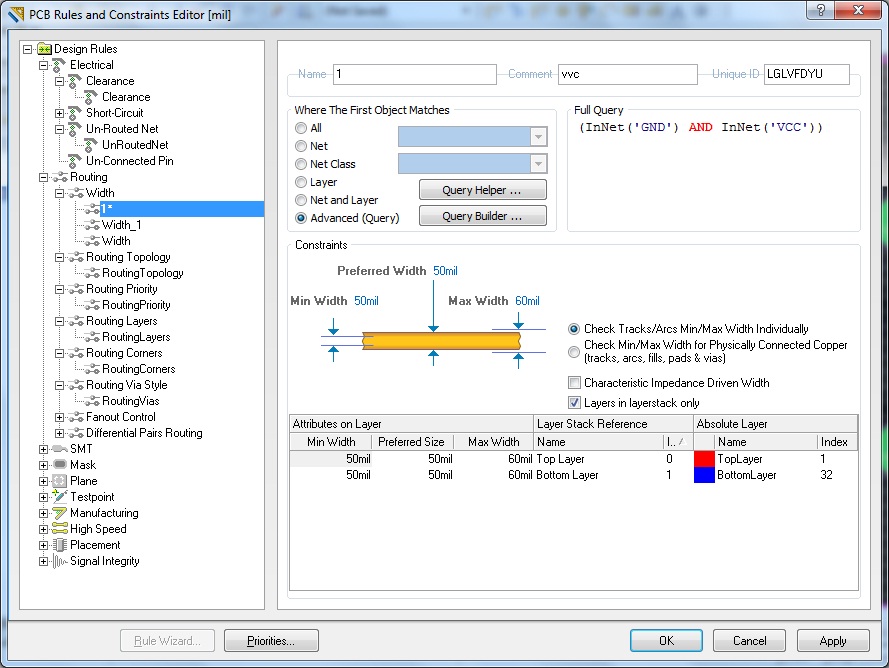Click the Full Query text area

click(x=714, y=174)
